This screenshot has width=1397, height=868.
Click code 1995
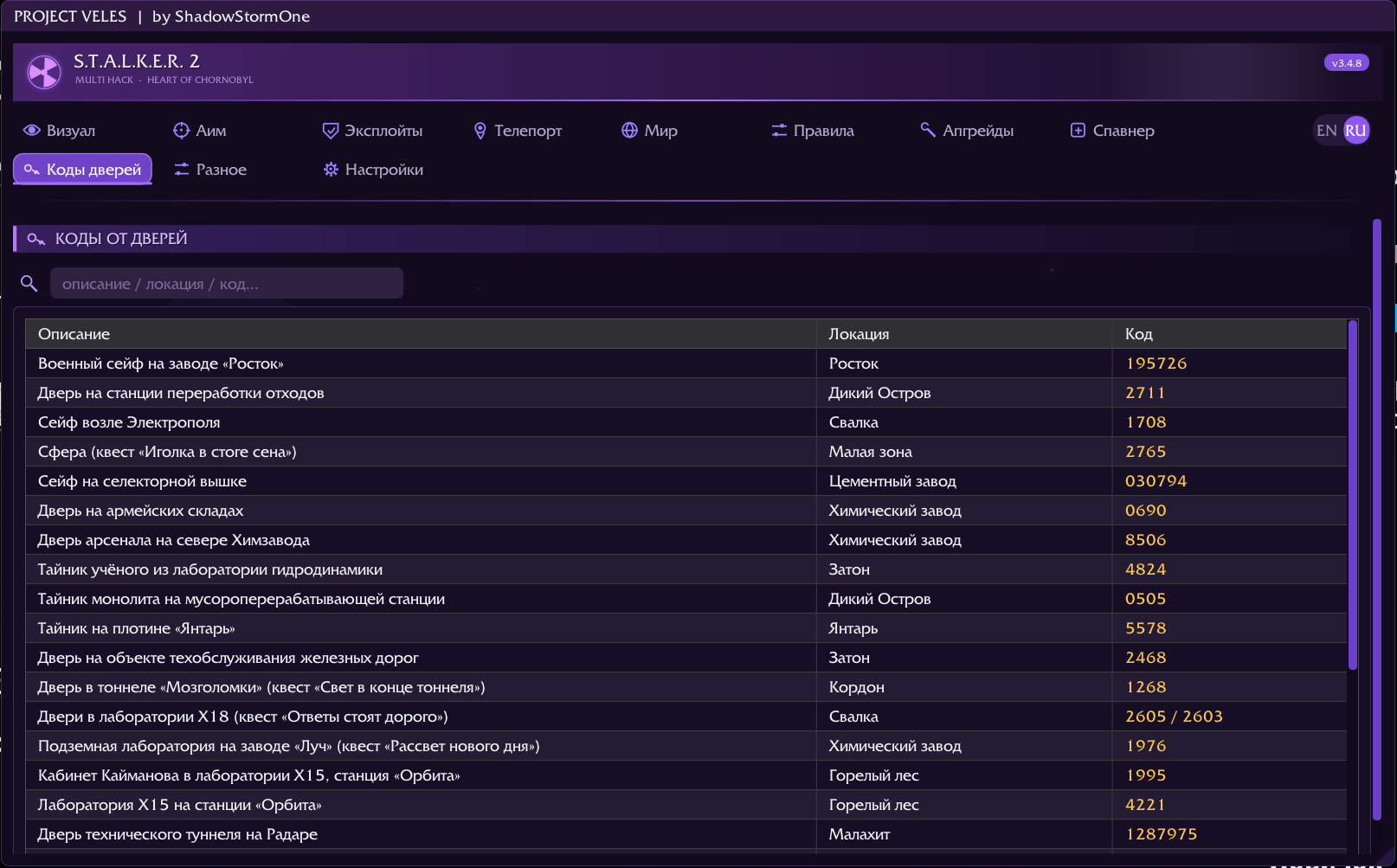click(1145, 775)
